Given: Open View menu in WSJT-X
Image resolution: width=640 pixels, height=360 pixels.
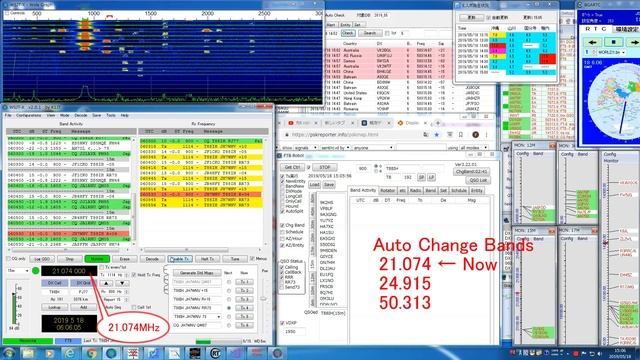Looking at the screenshot, I should click(x=51, y=116).
